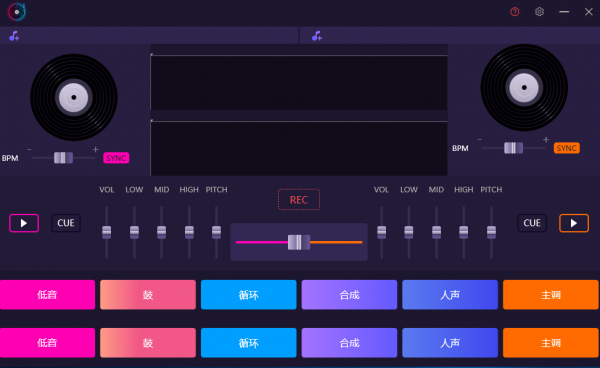Click the right vinyl turntable

[524, 88]
